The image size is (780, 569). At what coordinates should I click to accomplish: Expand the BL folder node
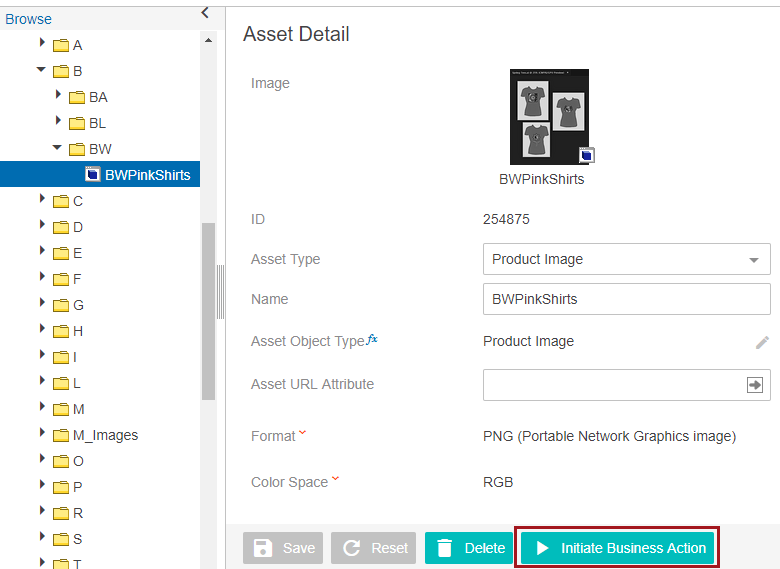coord(58,122)
